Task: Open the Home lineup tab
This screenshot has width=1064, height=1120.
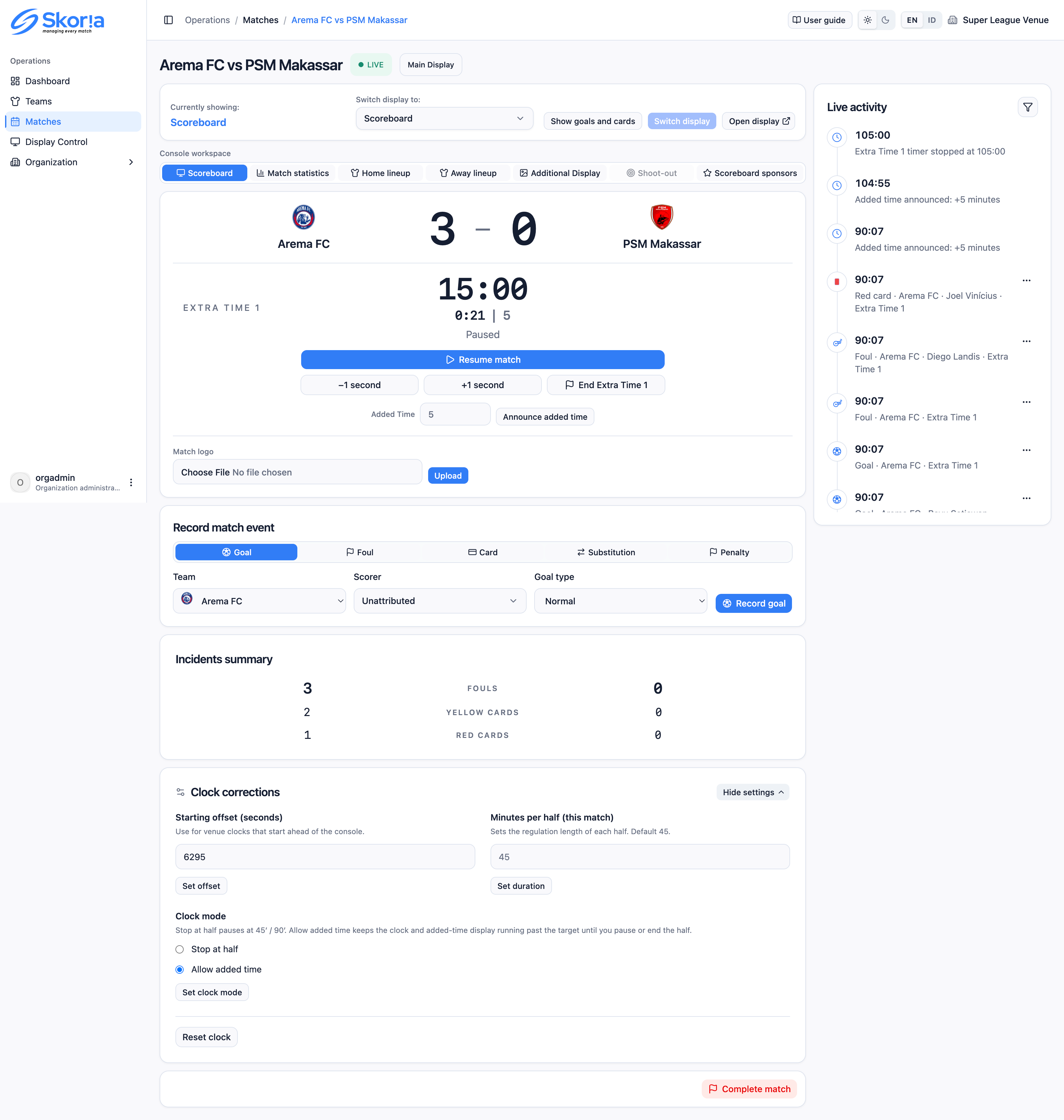Action: pyautogui.click(x=380, y=173)
